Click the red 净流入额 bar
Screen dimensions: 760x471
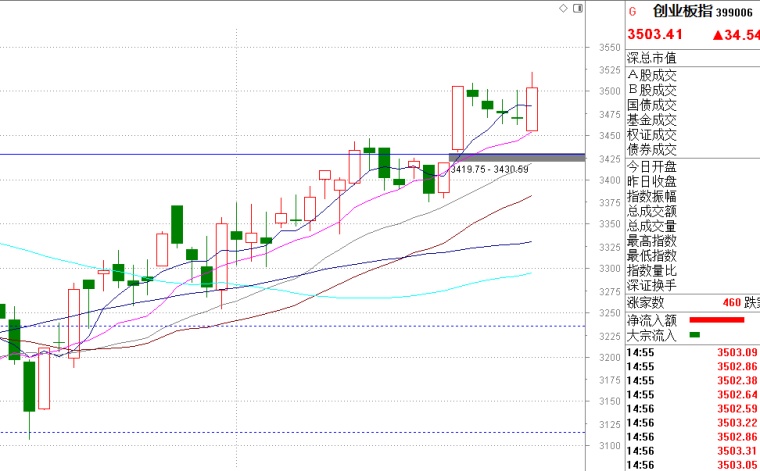(717, 320)
